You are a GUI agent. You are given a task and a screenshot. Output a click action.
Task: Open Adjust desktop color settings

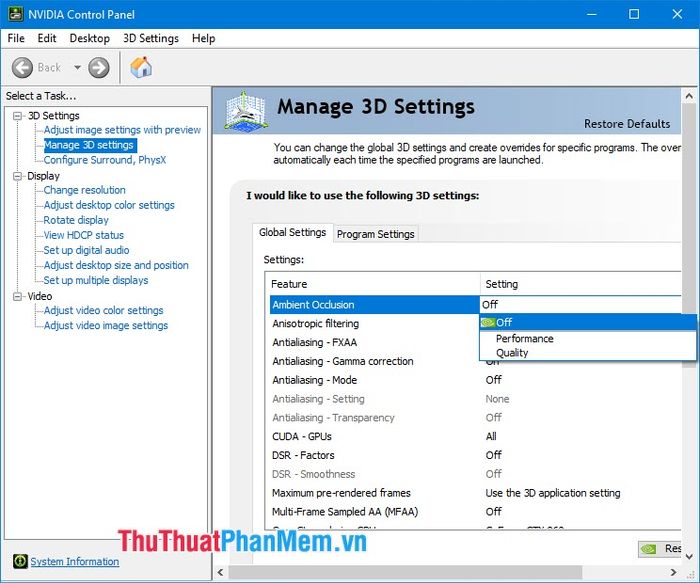click(109, 205)
